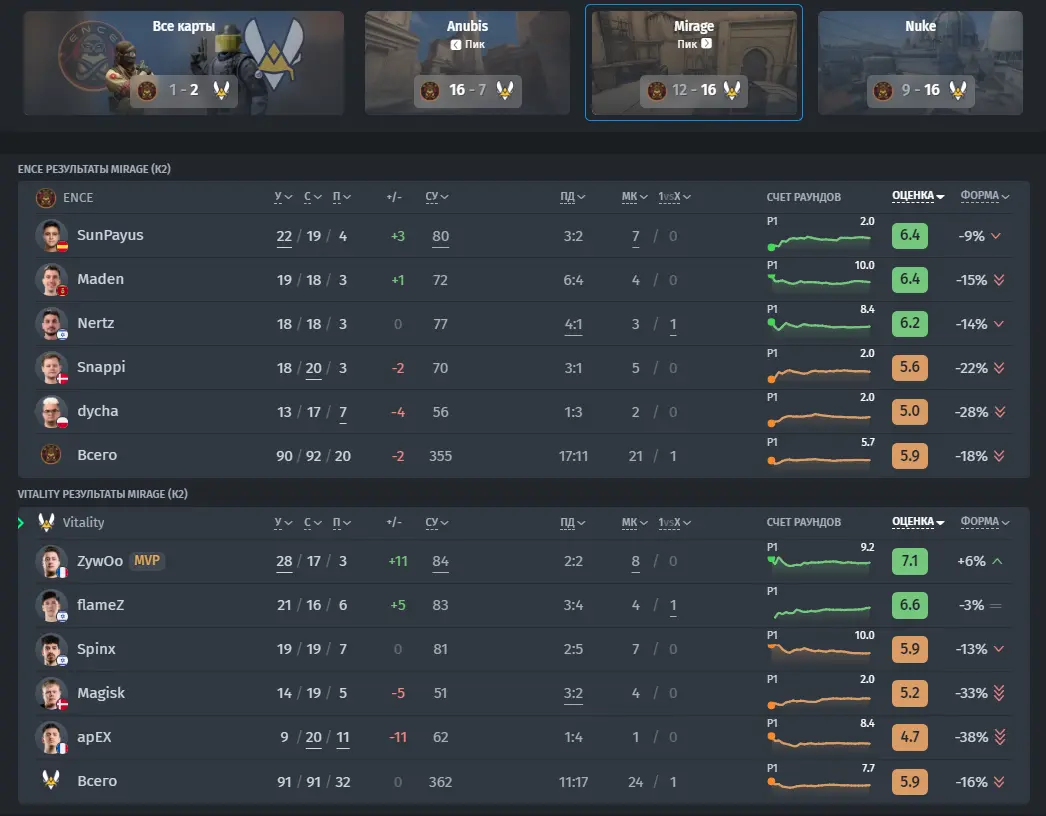The height and width of the screenshot is (816, 1046).
Task: Click Nertz 1vsX clutch value 1
Action: coord(672,324)
